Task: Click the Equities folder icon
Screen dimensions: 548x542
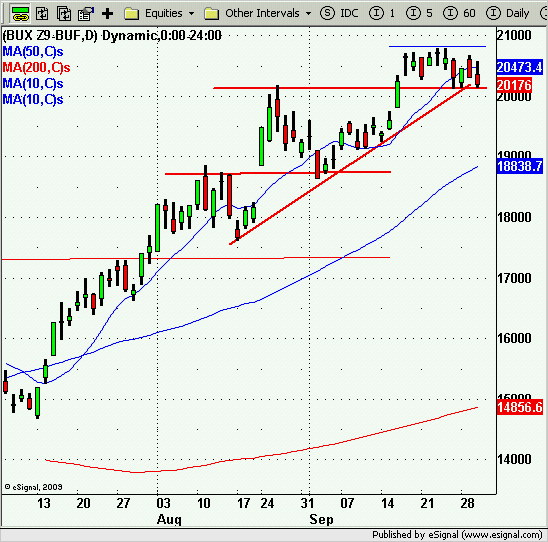Action: coord(131,14)
